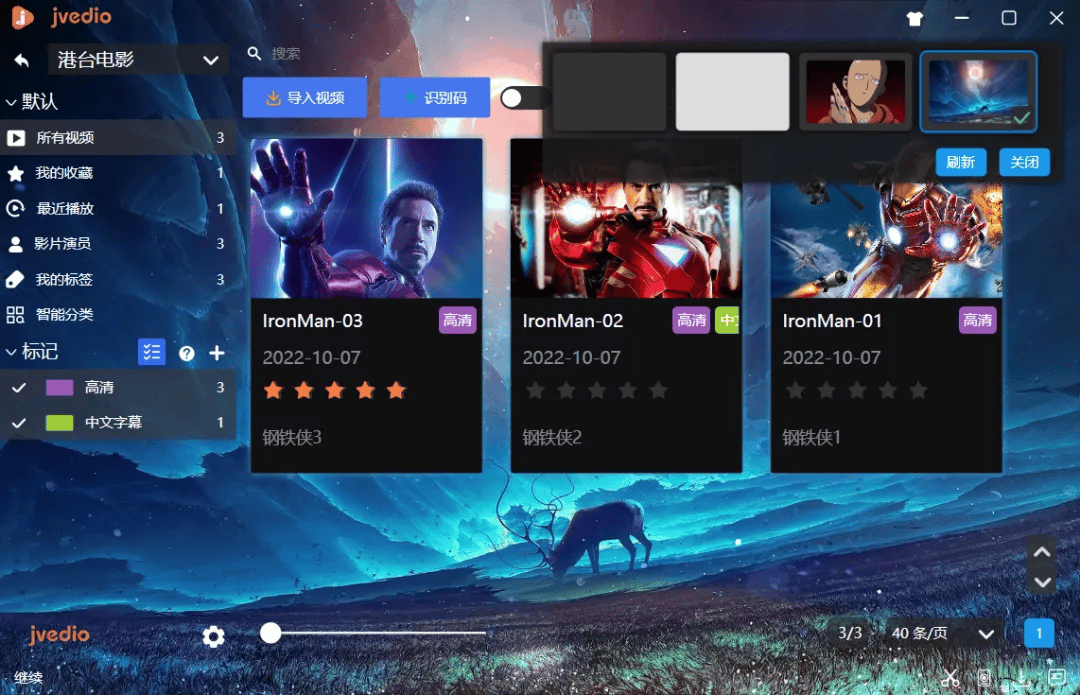Select 影片演员 in the sidebar
Screen dimensions: 1080x695
tap(62, 244)
